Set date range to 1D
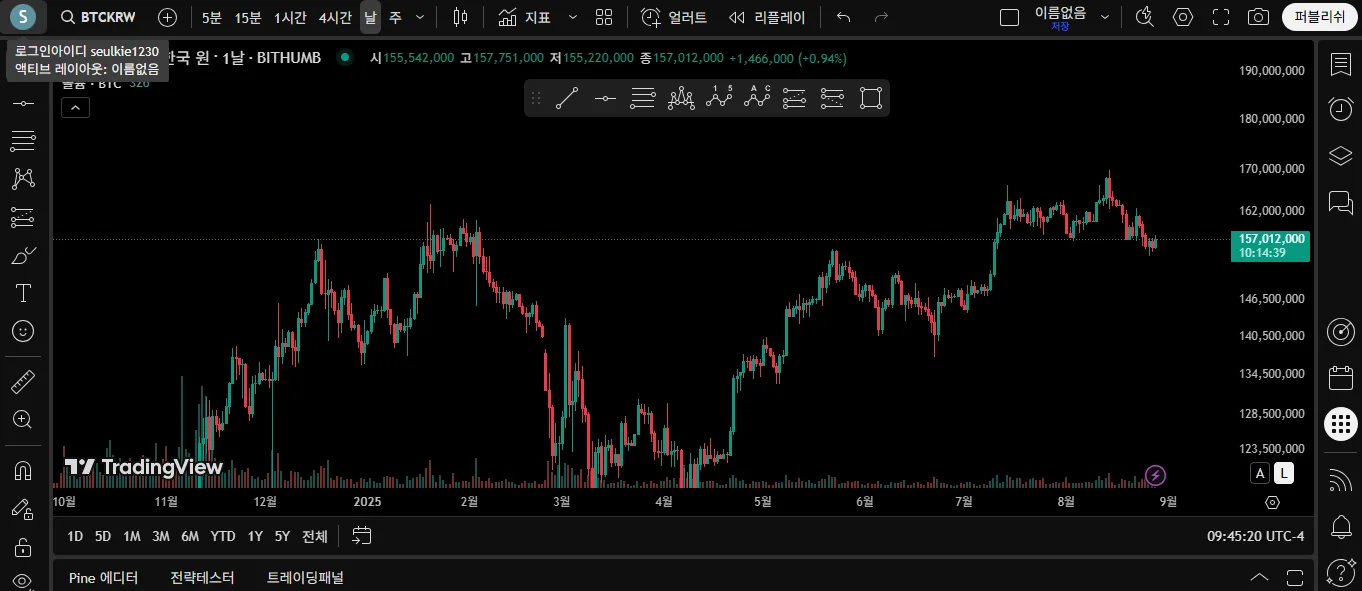 click(x=75, y=536)
